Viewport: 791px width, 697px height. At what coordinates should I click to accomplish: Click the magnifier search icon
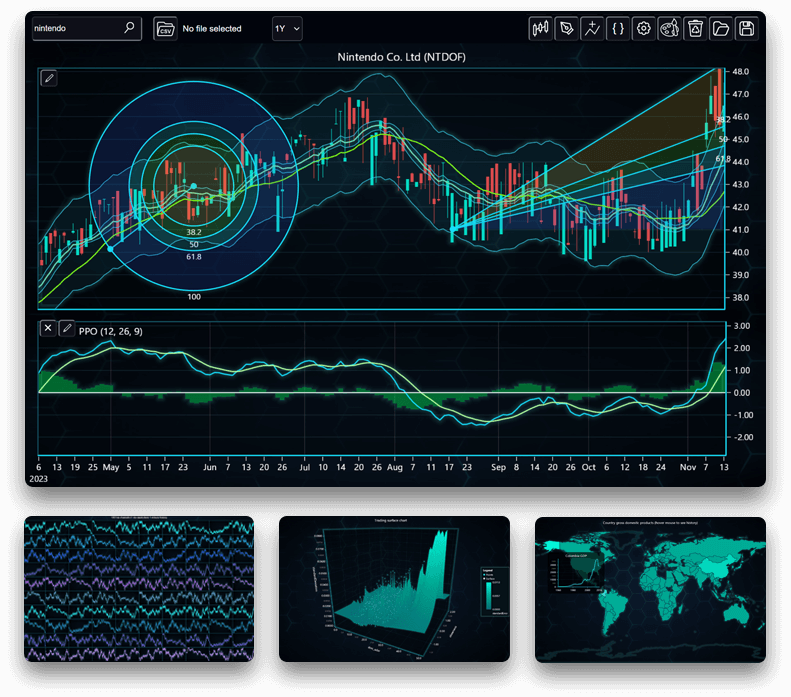coord(130,27)
